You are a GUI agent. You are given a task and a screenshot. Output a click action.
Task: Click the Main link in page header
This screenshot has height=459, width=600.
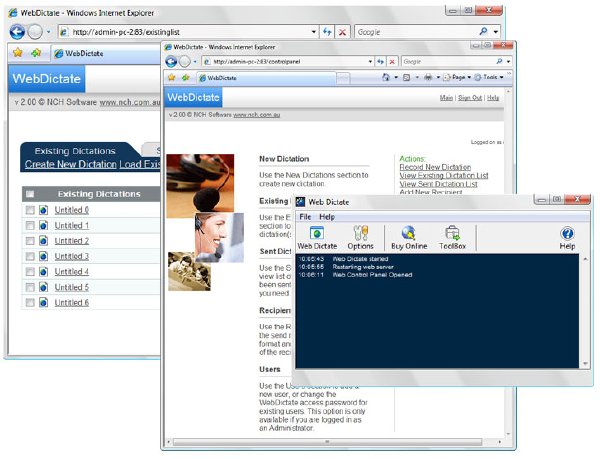(446, 98)
